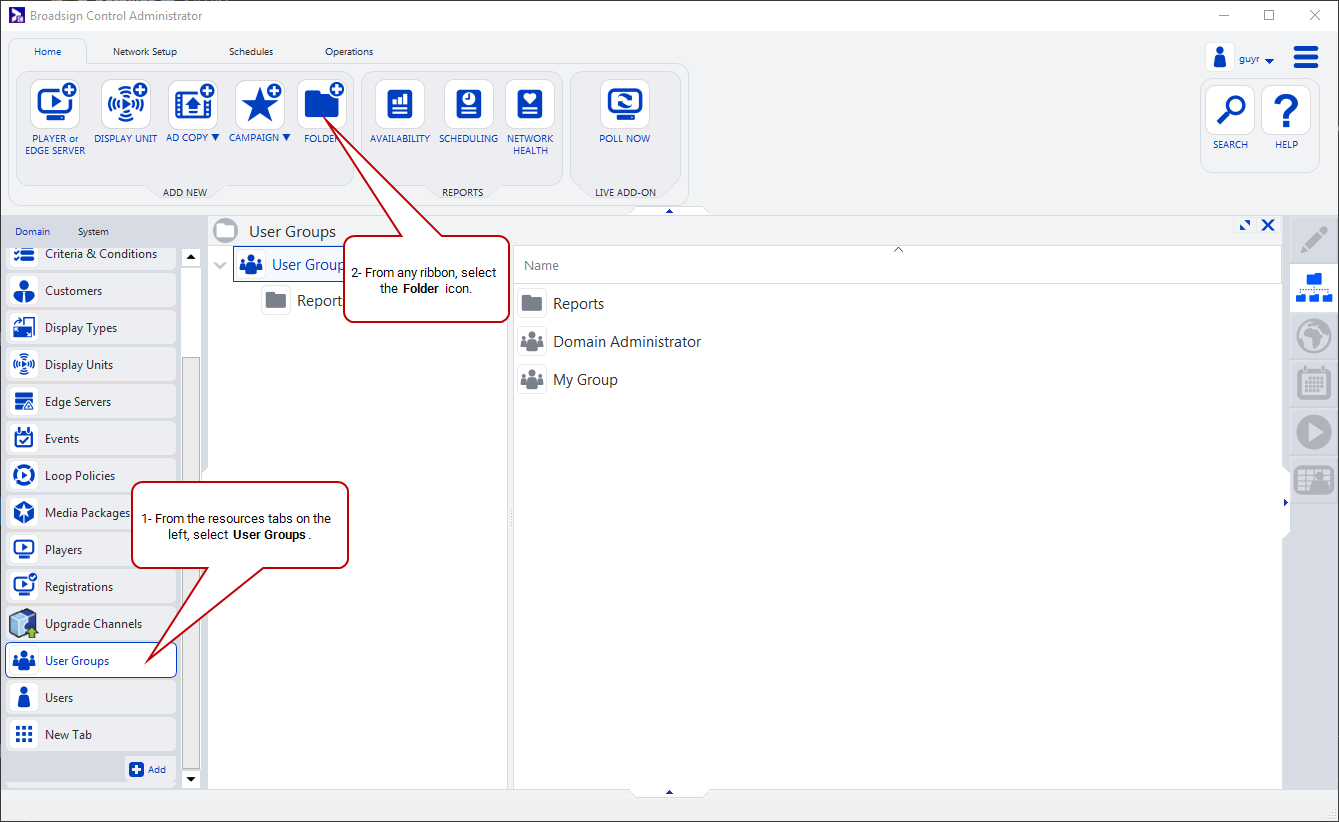Open the Players resource tab

coord(91,550)
